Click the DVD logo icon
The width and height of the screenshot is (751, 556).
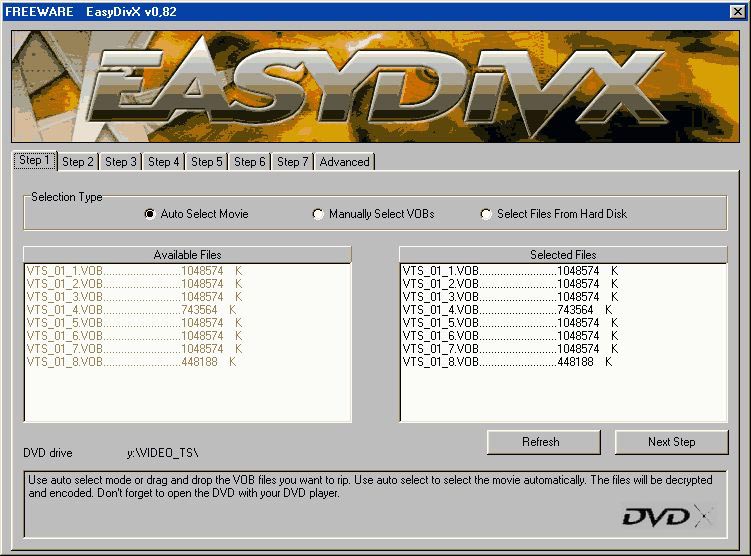(x=668, y=516)
